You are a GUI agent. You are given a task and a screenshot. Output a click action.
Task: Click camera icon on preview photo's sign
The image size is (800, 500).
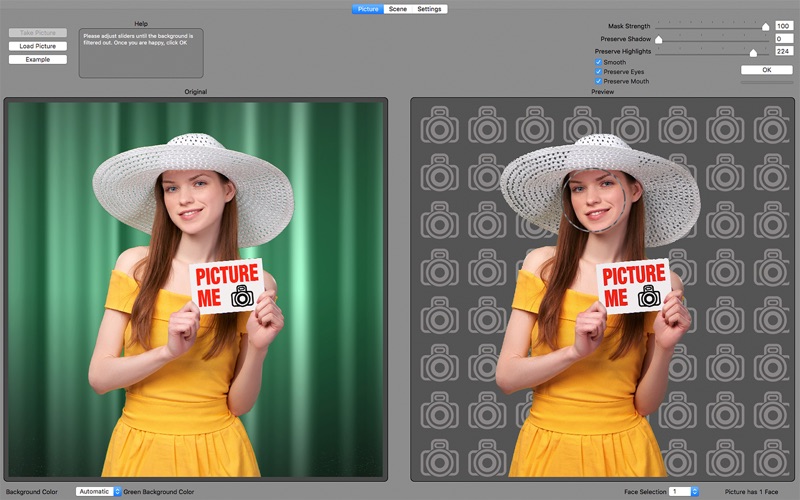tap(649, 296)
